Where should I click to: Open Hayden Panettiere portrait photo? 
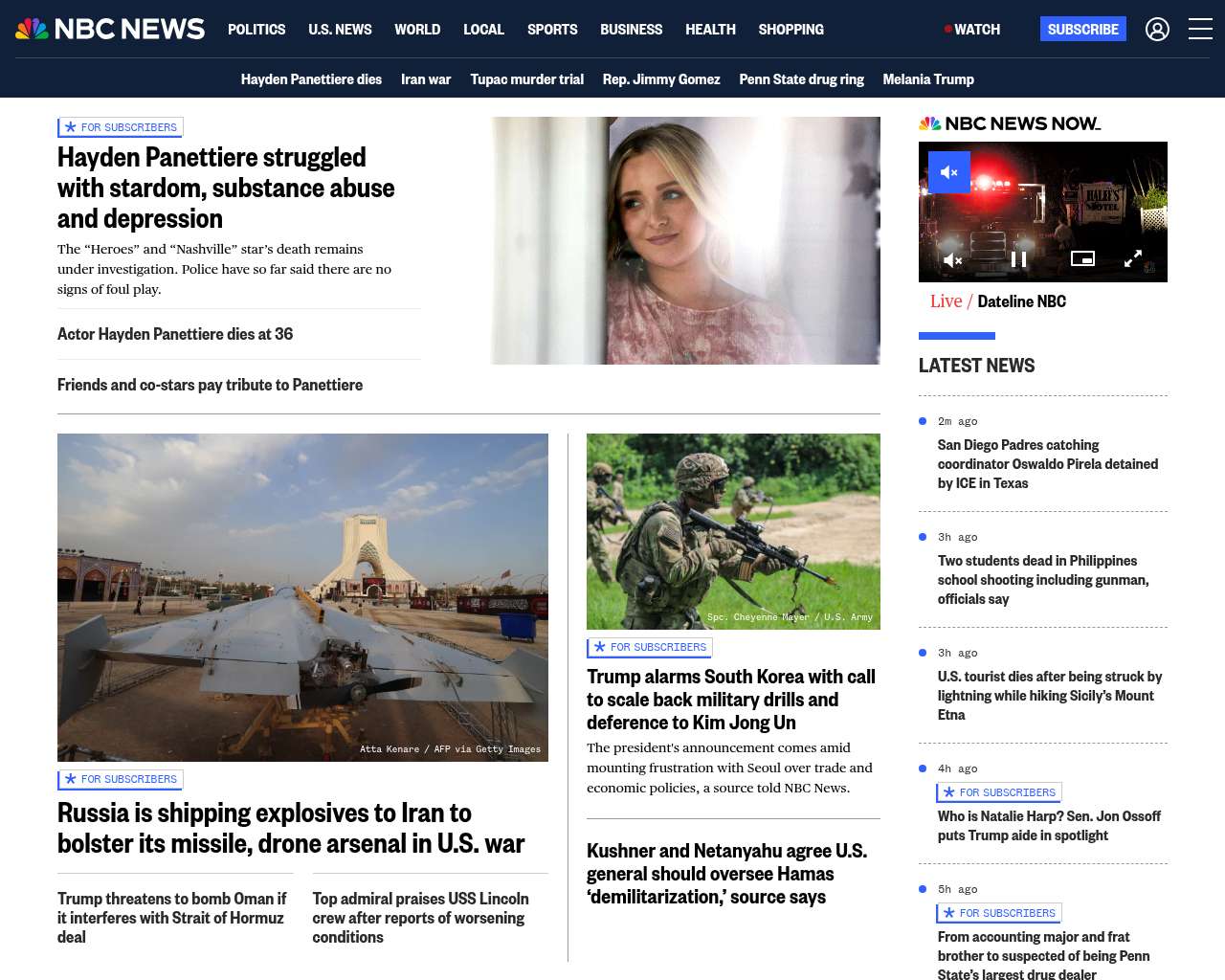click(685, 240)
